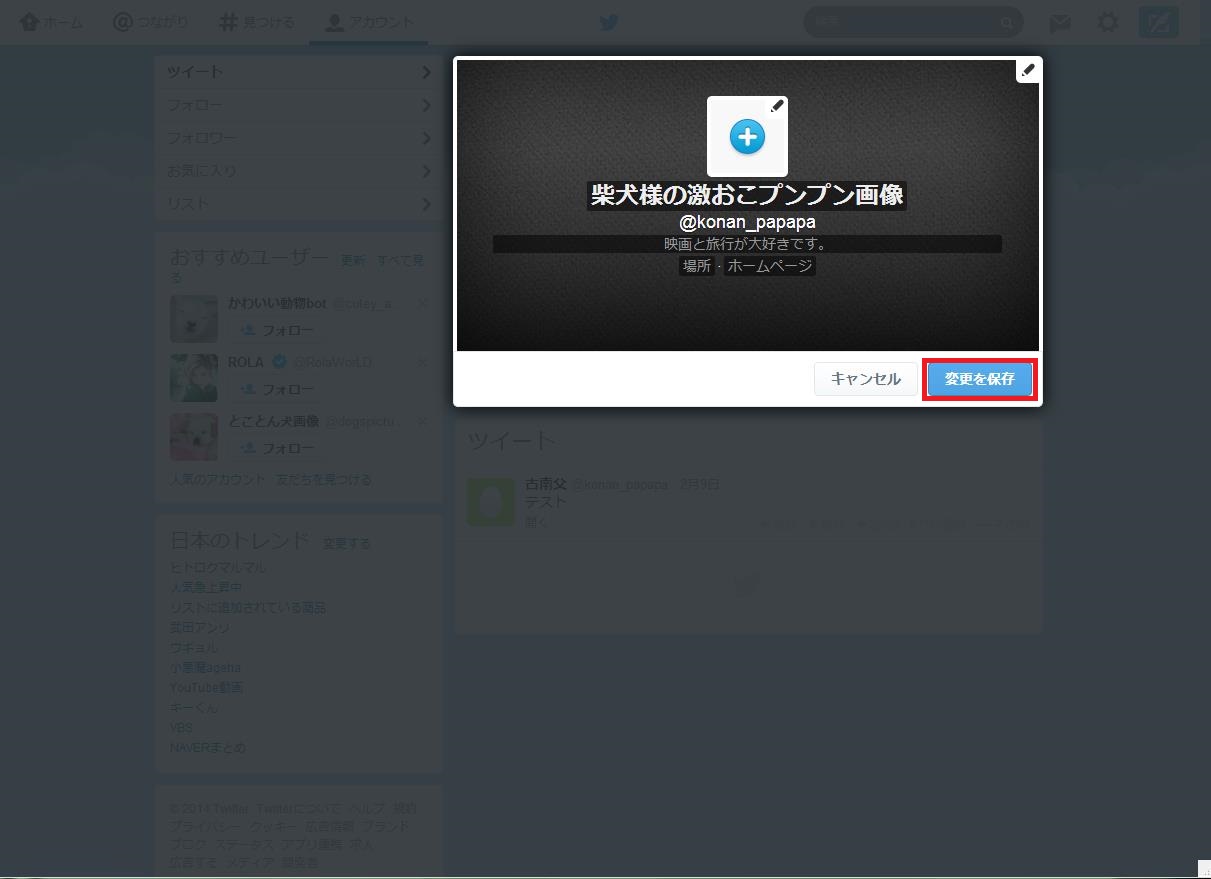Follow ROLA
1211x879 pixels.
click(x=277, y=389)
